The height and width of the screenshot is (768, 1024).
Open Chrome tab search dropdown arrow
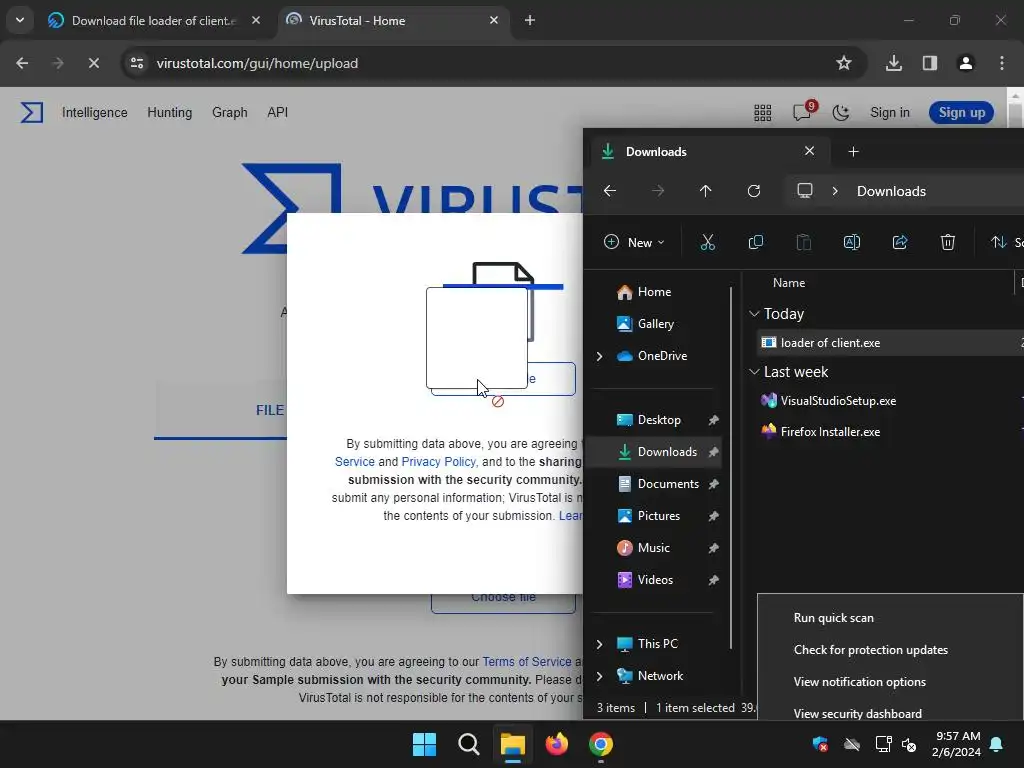20,20
